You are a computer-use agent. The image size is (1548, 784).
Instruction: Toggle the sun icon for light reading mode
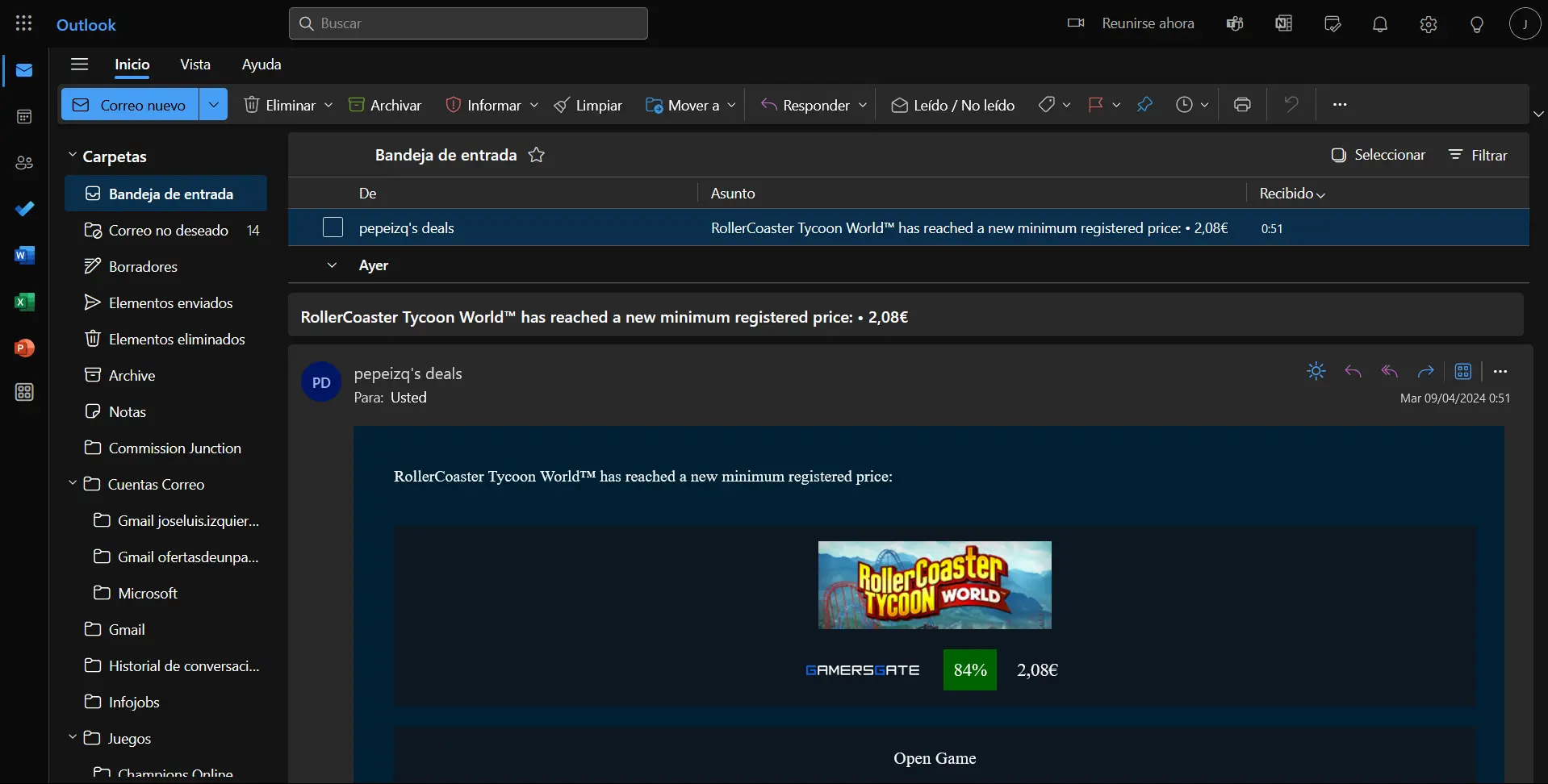[1316, 371]
